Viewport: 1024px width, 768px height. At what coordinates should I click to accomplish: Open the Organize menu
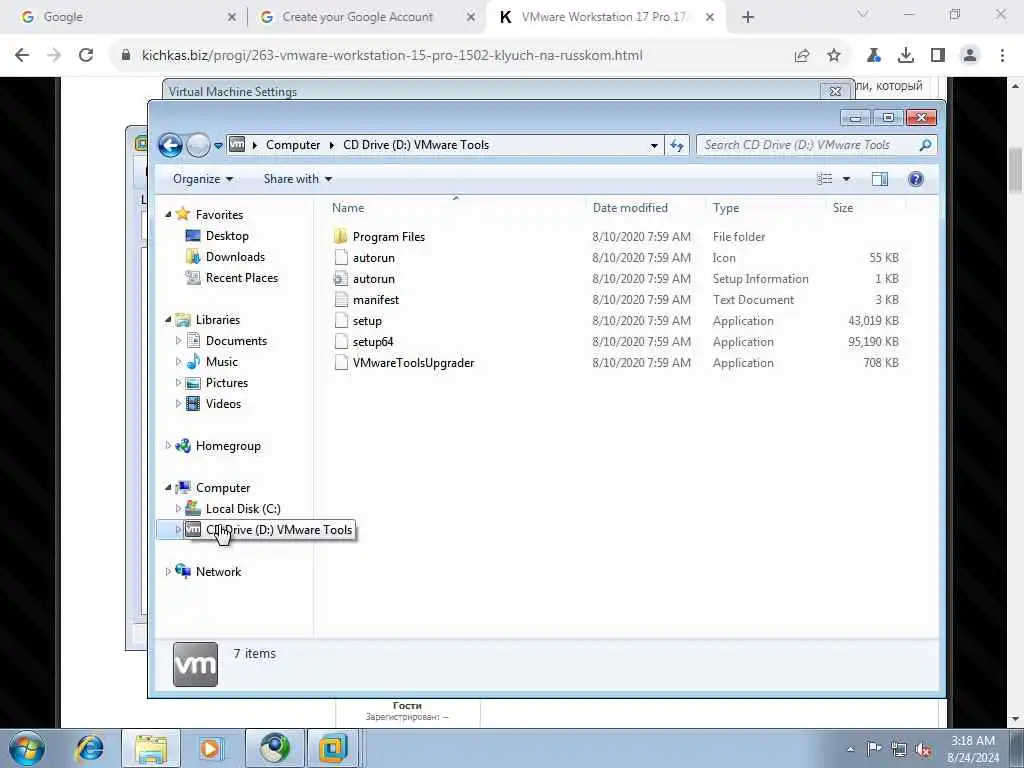pos(202,179)
